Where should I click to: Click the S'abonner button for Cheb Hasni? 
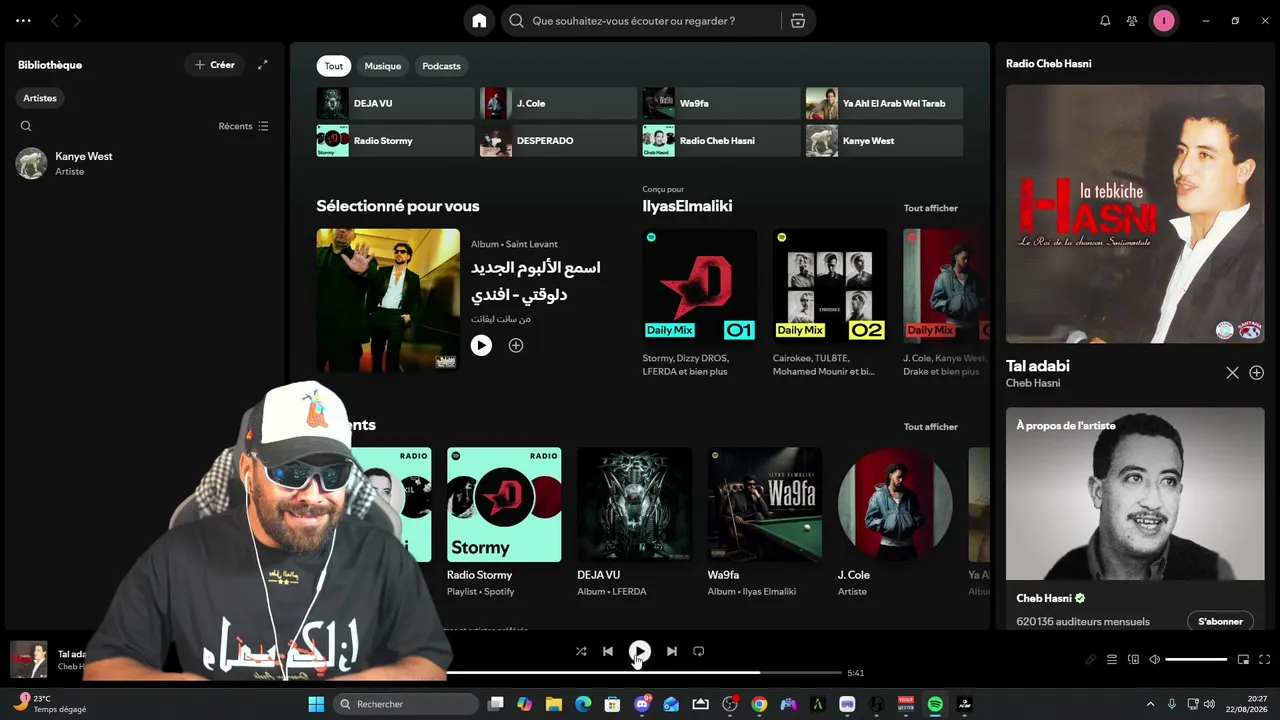1220,621
